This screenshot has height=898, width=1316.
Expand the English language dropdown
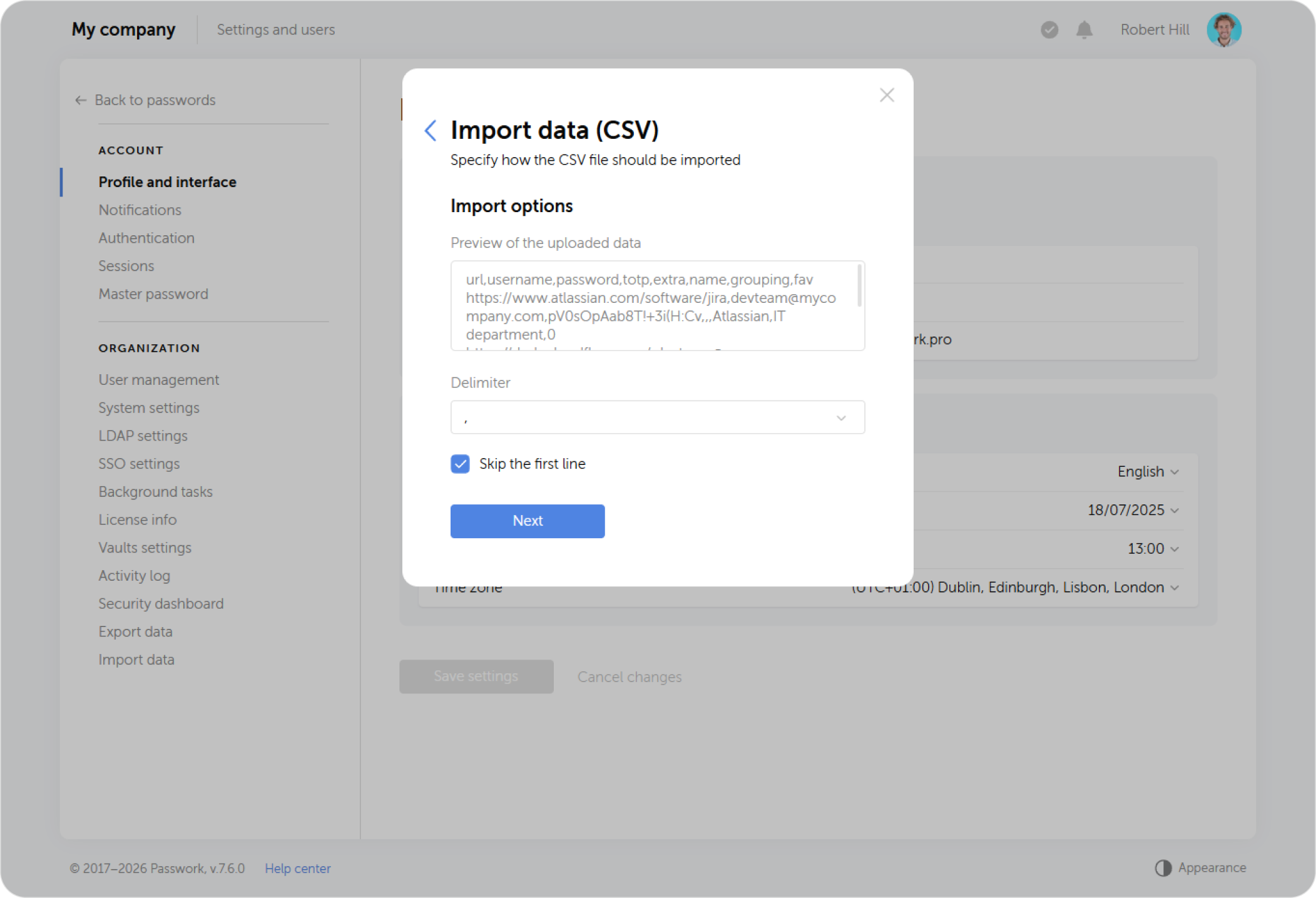(x=1148, y=471)
